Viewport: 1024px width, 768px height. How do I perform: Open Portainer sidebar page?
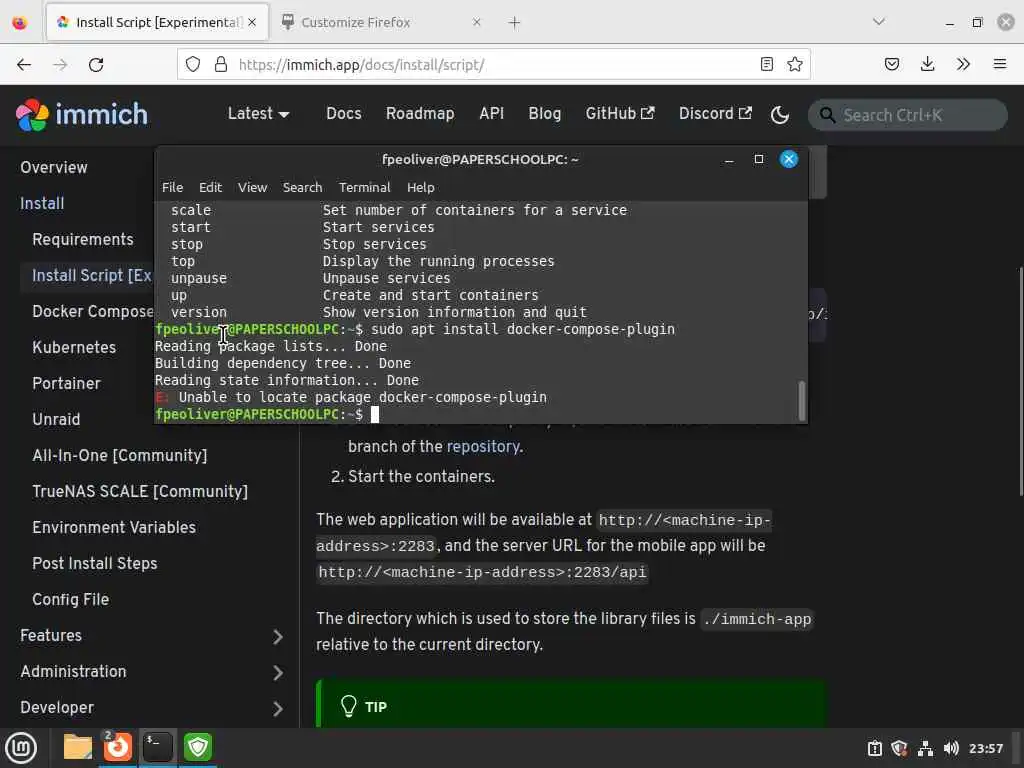pyautogui.click(x=67, y=383)
